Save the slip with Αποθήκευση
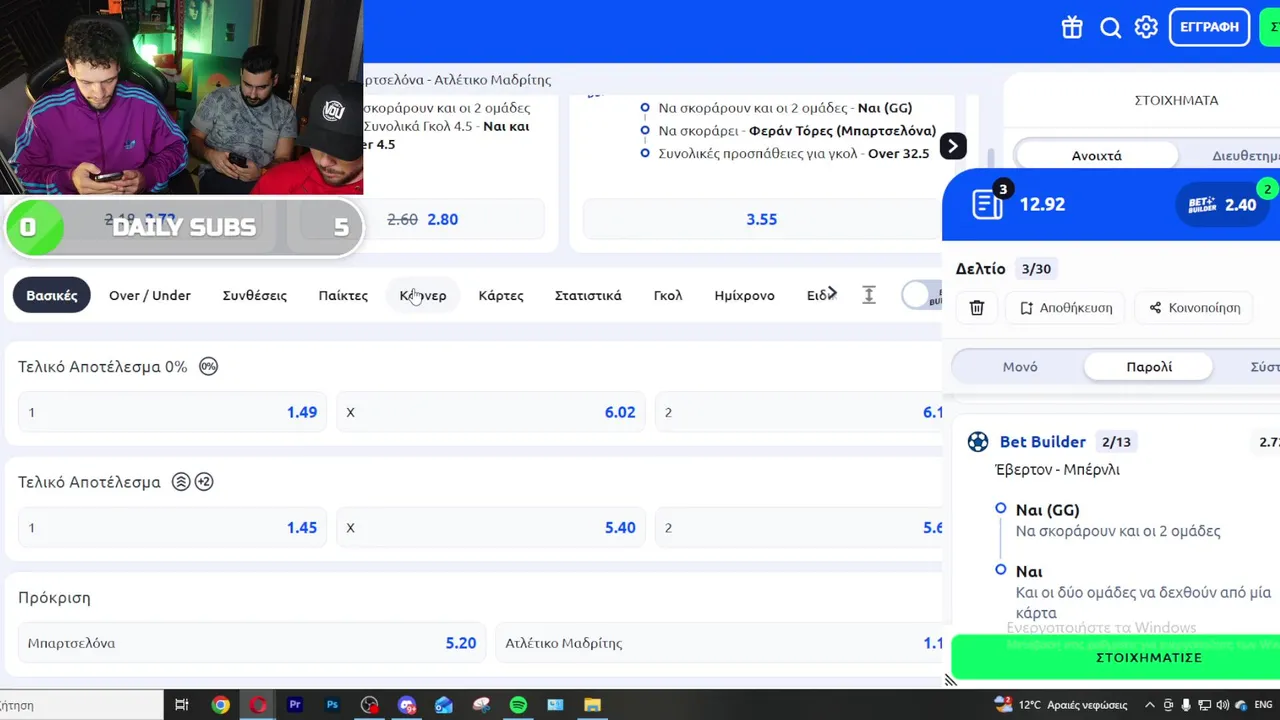This screenshot has height=720, width=1280. tap(1066, 308)
